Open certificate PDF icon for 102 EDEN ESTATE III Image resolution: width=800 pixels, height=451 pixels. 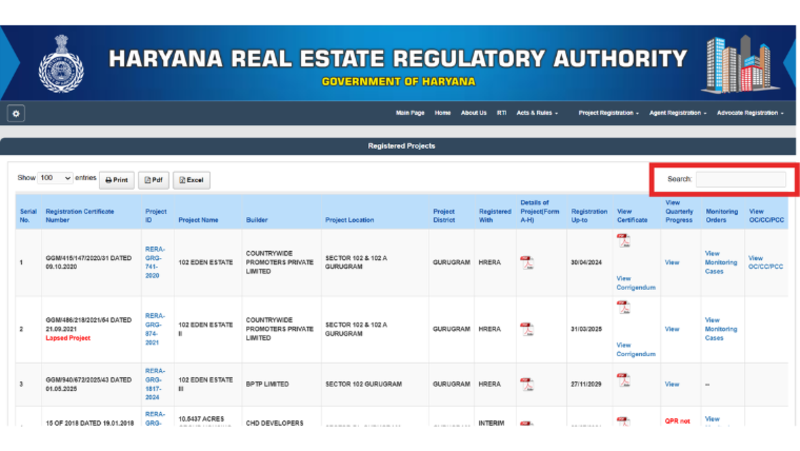(x=623, y=380)
